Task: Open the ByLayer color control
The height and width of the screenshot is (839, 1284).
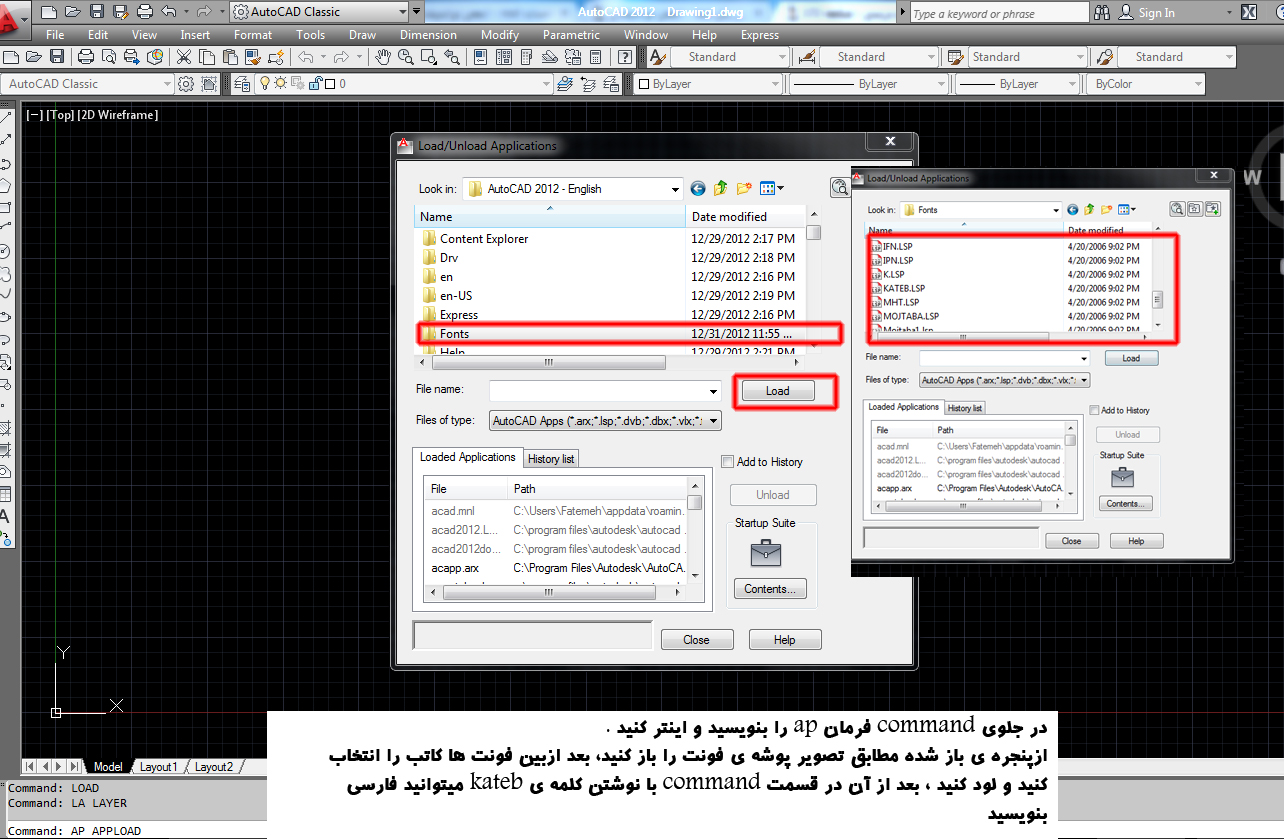Action: (x=706, y=84)
